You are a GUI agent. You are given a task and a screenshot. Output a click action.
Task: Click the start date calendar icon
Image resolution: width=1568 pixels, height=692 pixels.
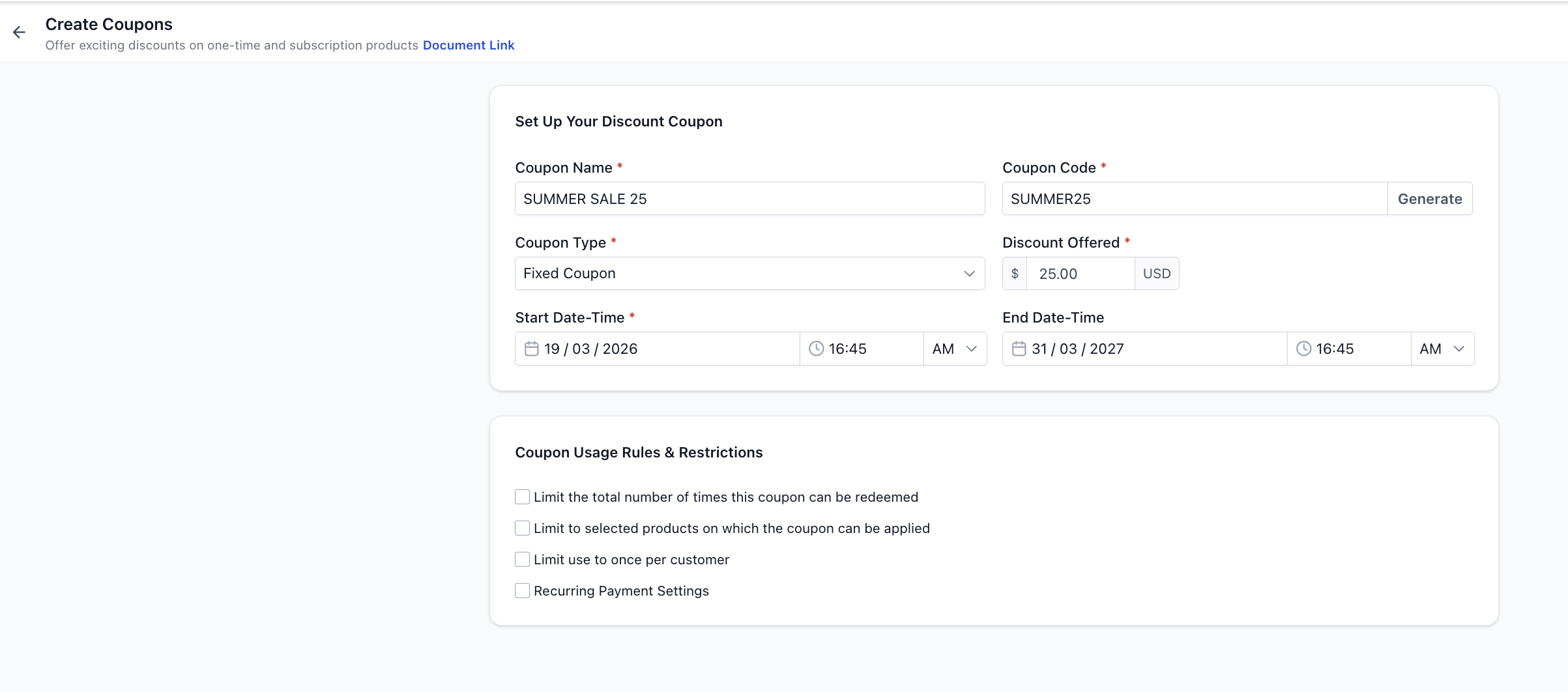[x=532, y=349]
